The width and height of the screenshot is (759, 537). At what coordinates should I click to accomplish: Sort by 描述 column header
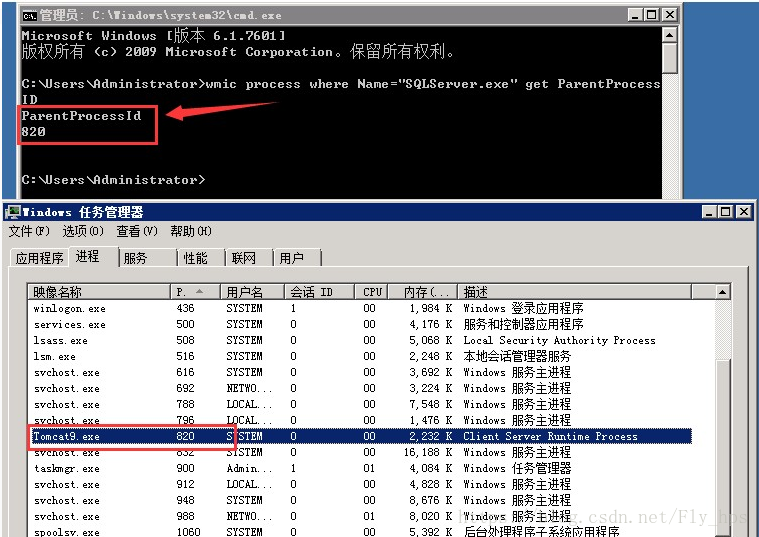(x=575, y=292)
